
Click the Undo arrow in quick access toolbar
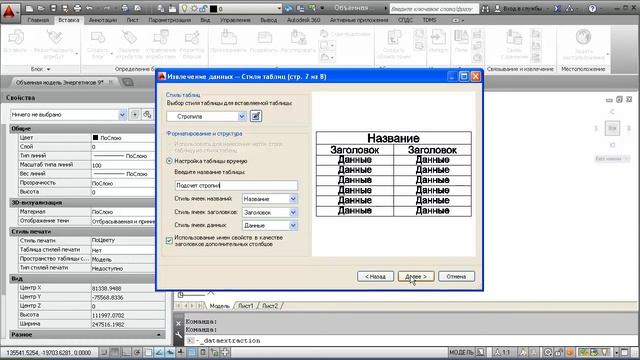89,8
